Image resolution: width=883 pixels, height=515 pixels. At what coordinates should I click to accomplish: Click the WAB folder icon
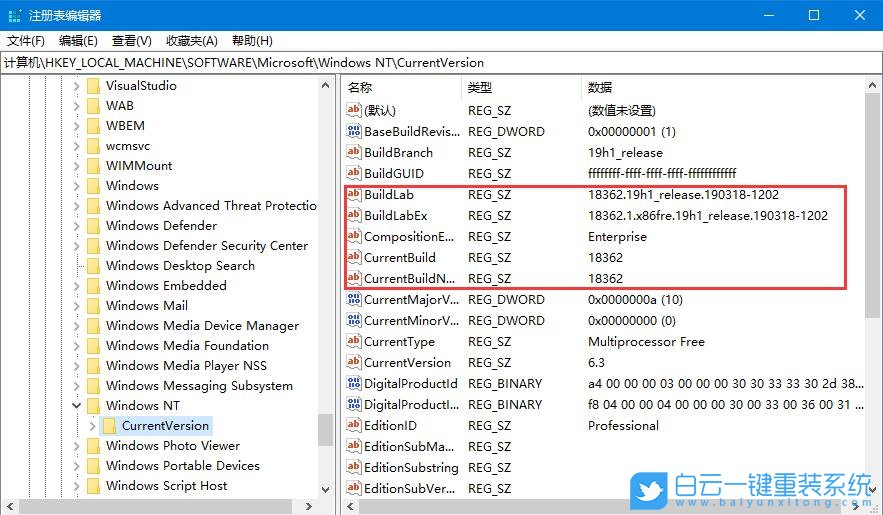click(x=93, y=106)
